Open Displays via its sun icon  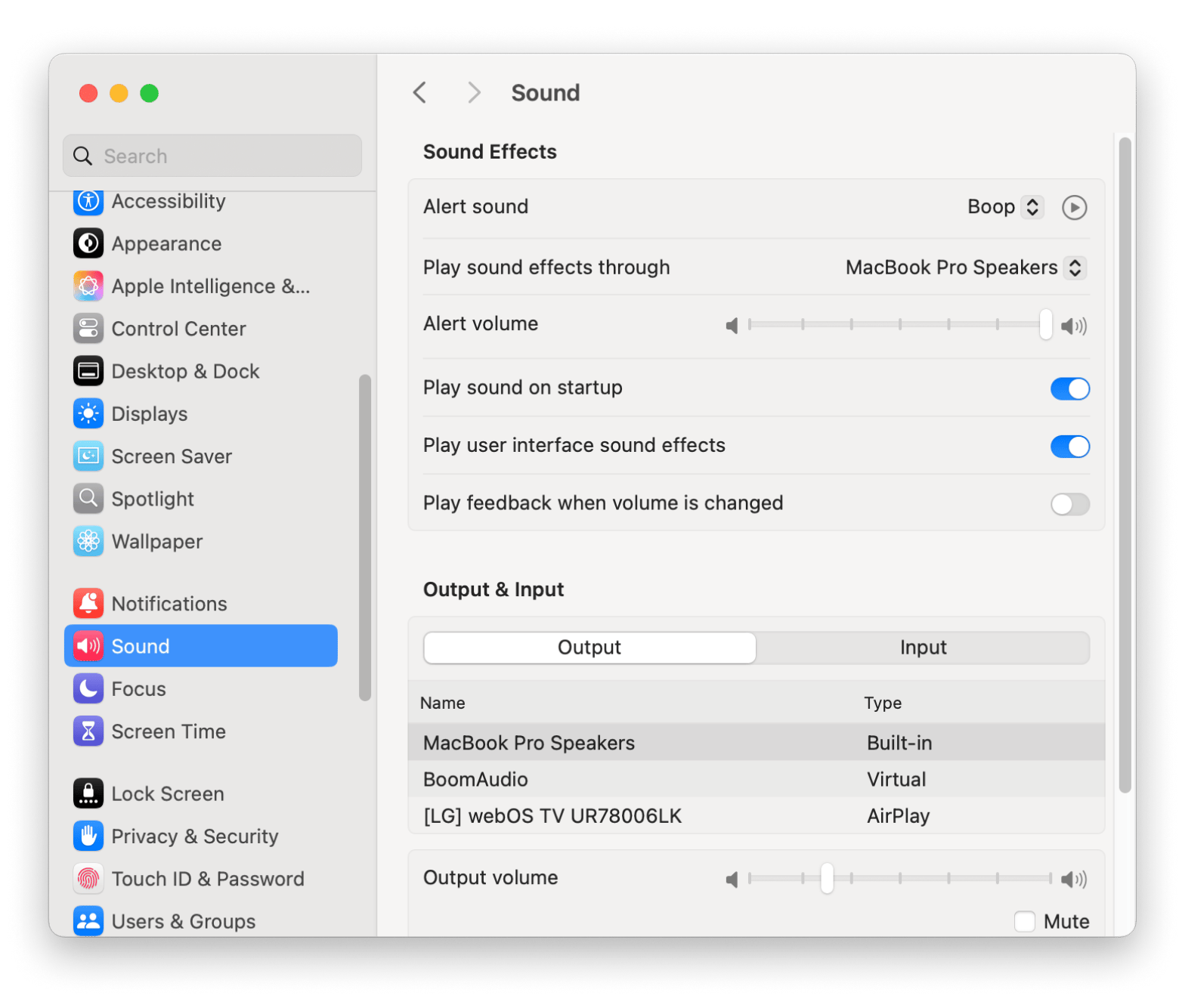pyautogui.click(x=88, y=414)
